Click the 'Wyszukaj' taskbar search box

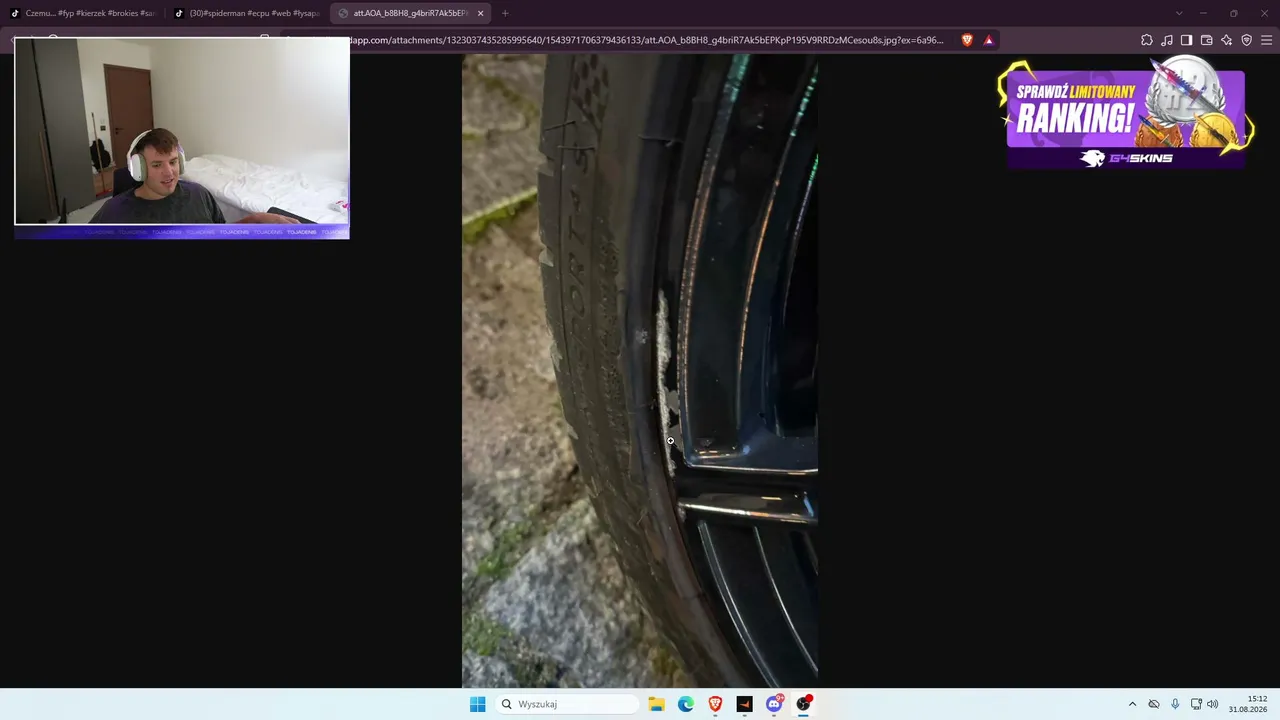568,704
